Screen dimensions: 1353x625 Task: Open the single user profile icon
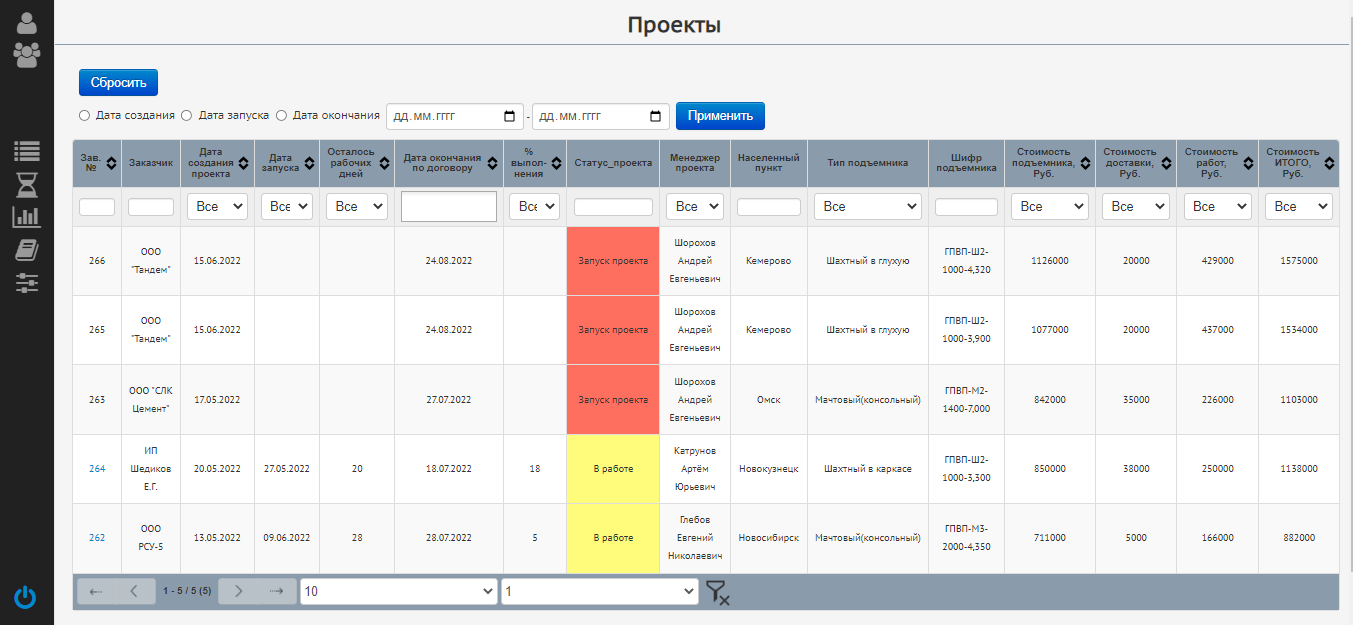[x=27, y=22]
